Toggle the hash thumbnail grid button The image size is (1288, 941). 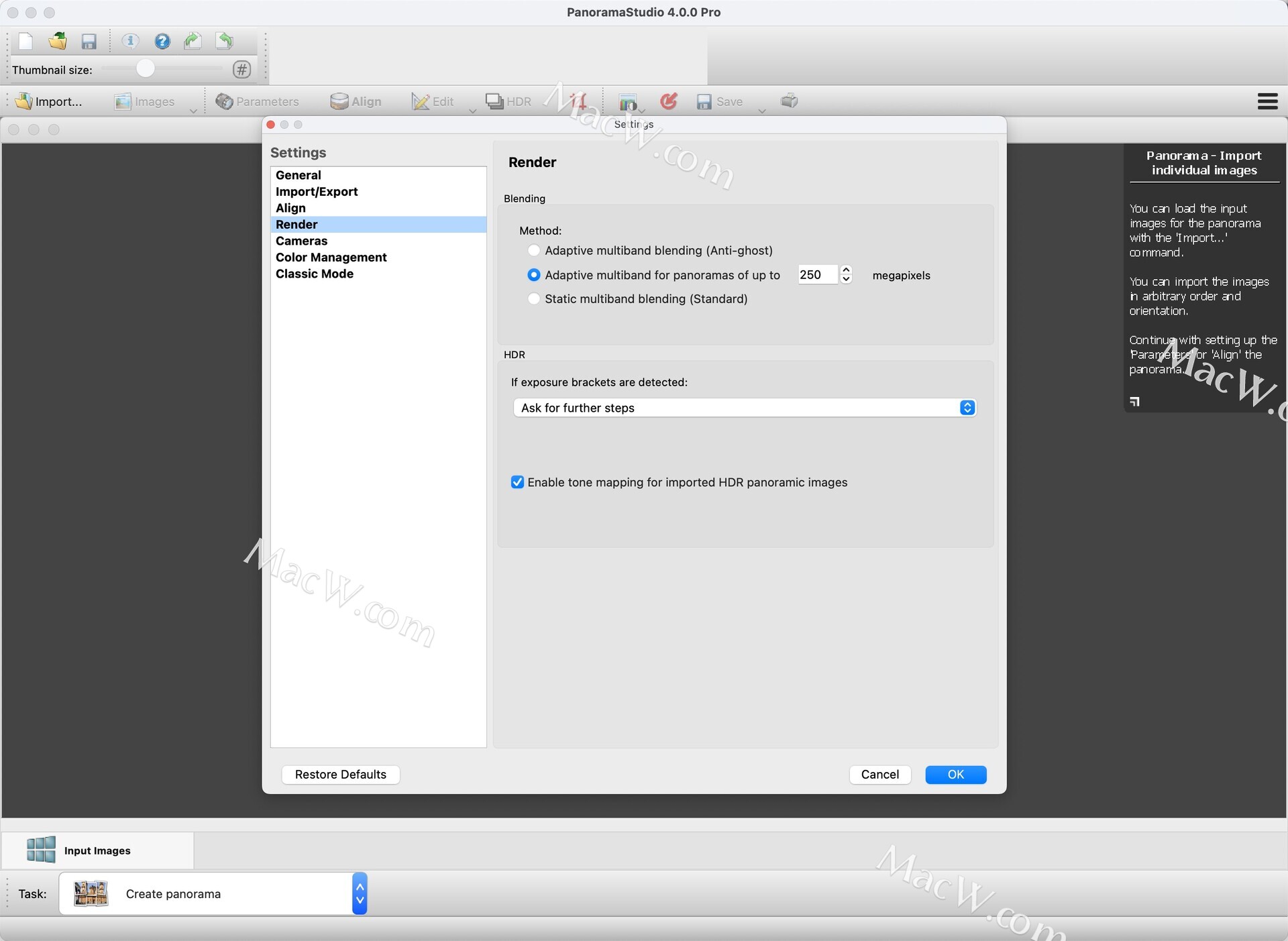pos(241,69)
